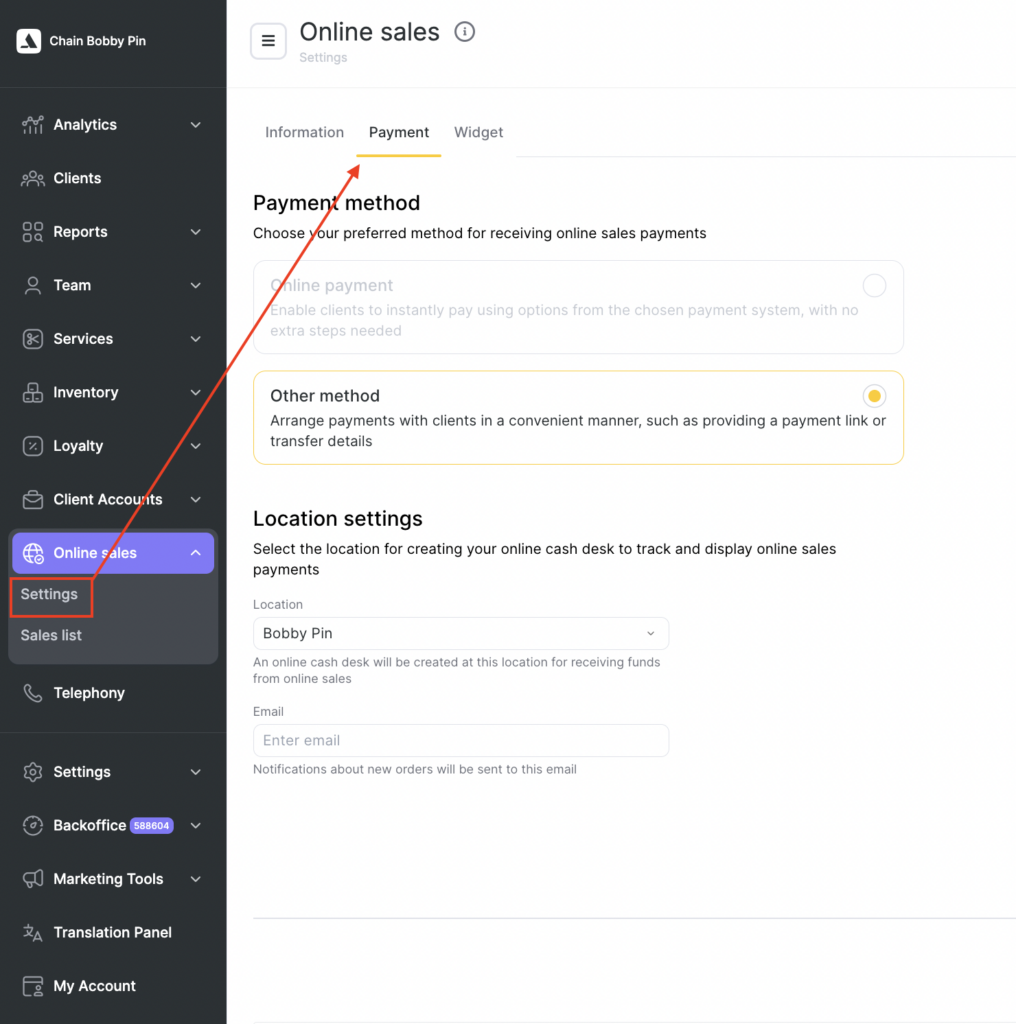
Task: Open Sales list under Online sales
Action: (x=51, y=635)
